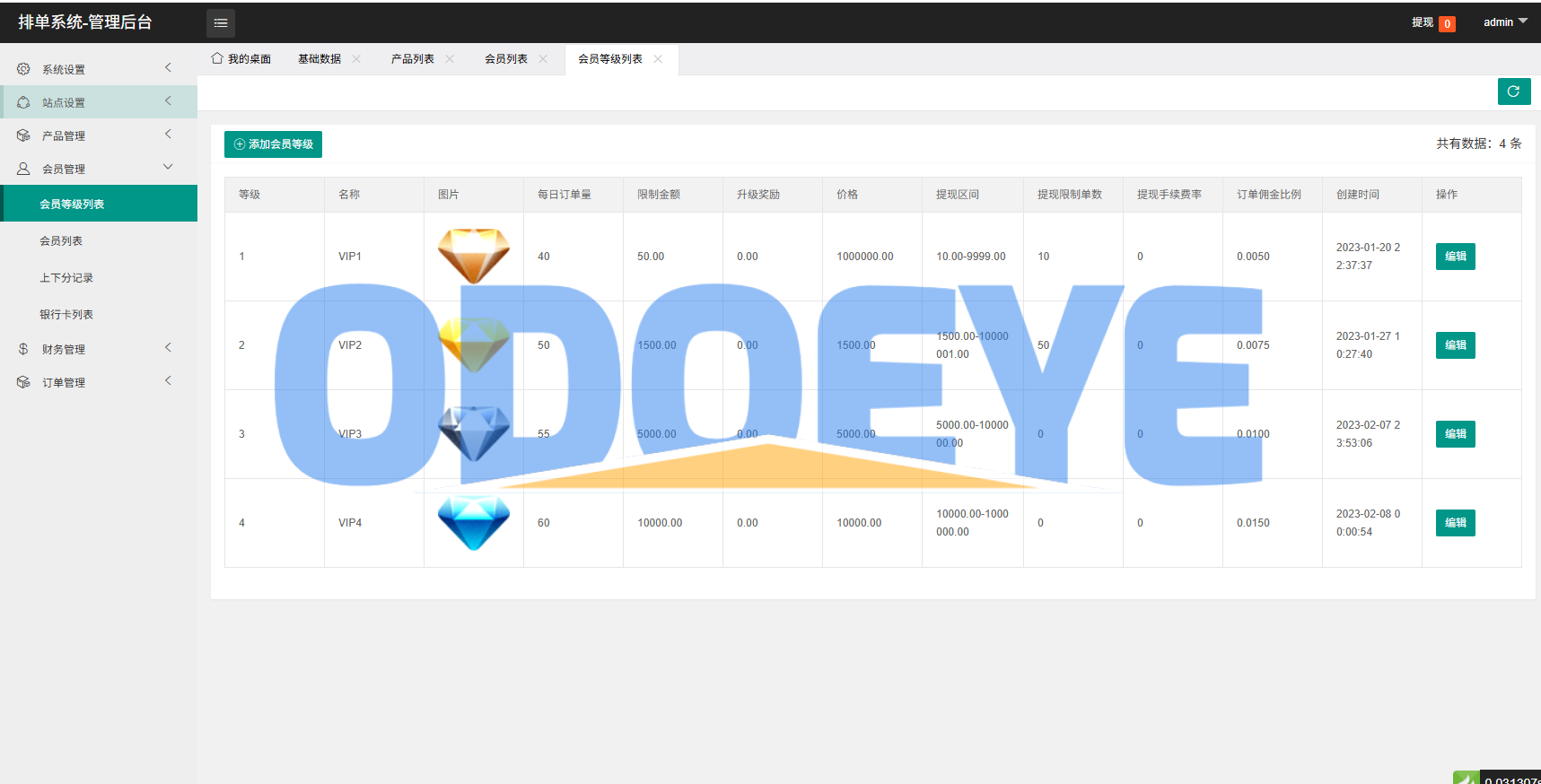Close the 会员等级列表 tab

tap(658, 59)
